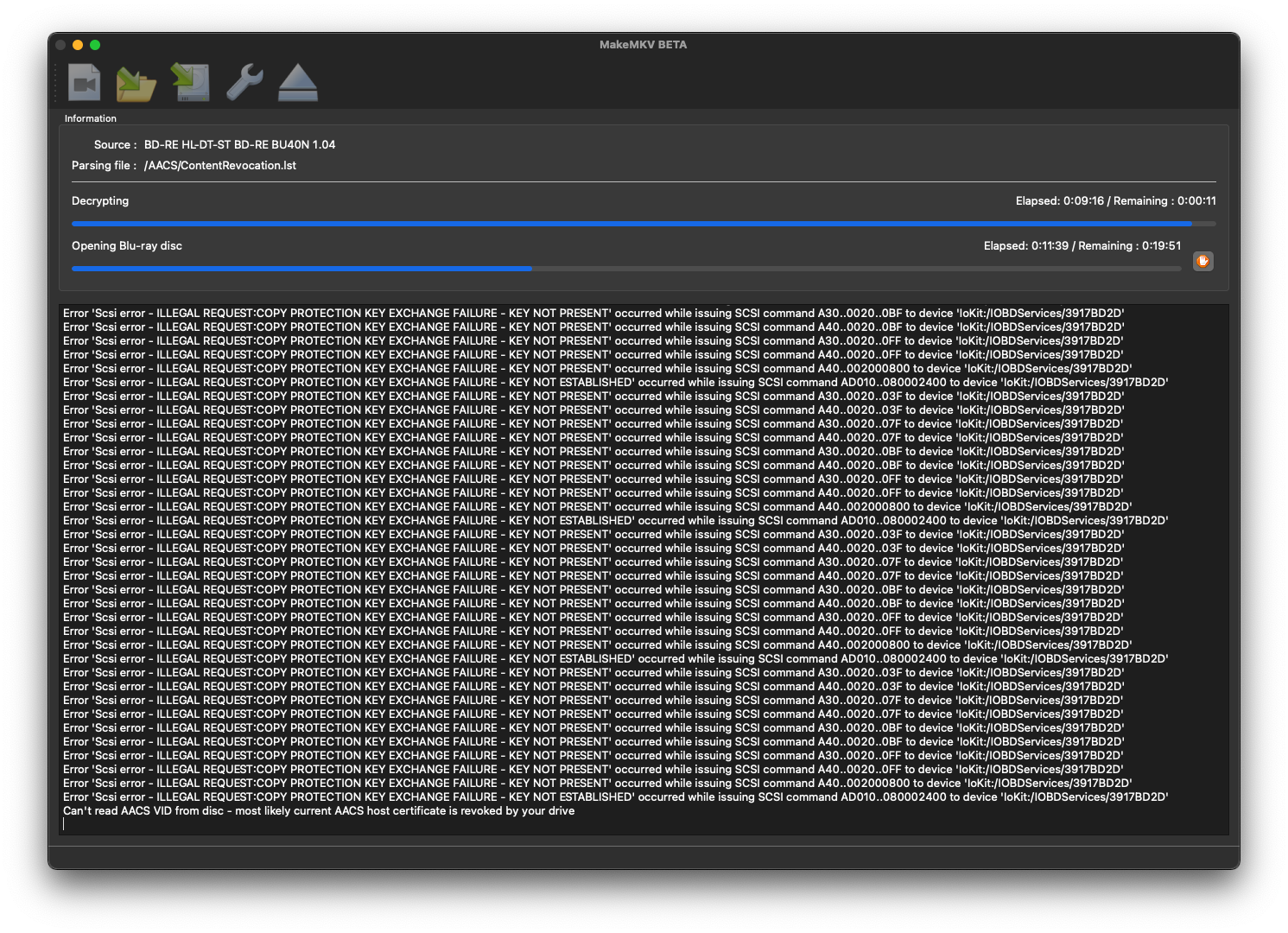Click the Eject disc triangle icon

(298, 83)
